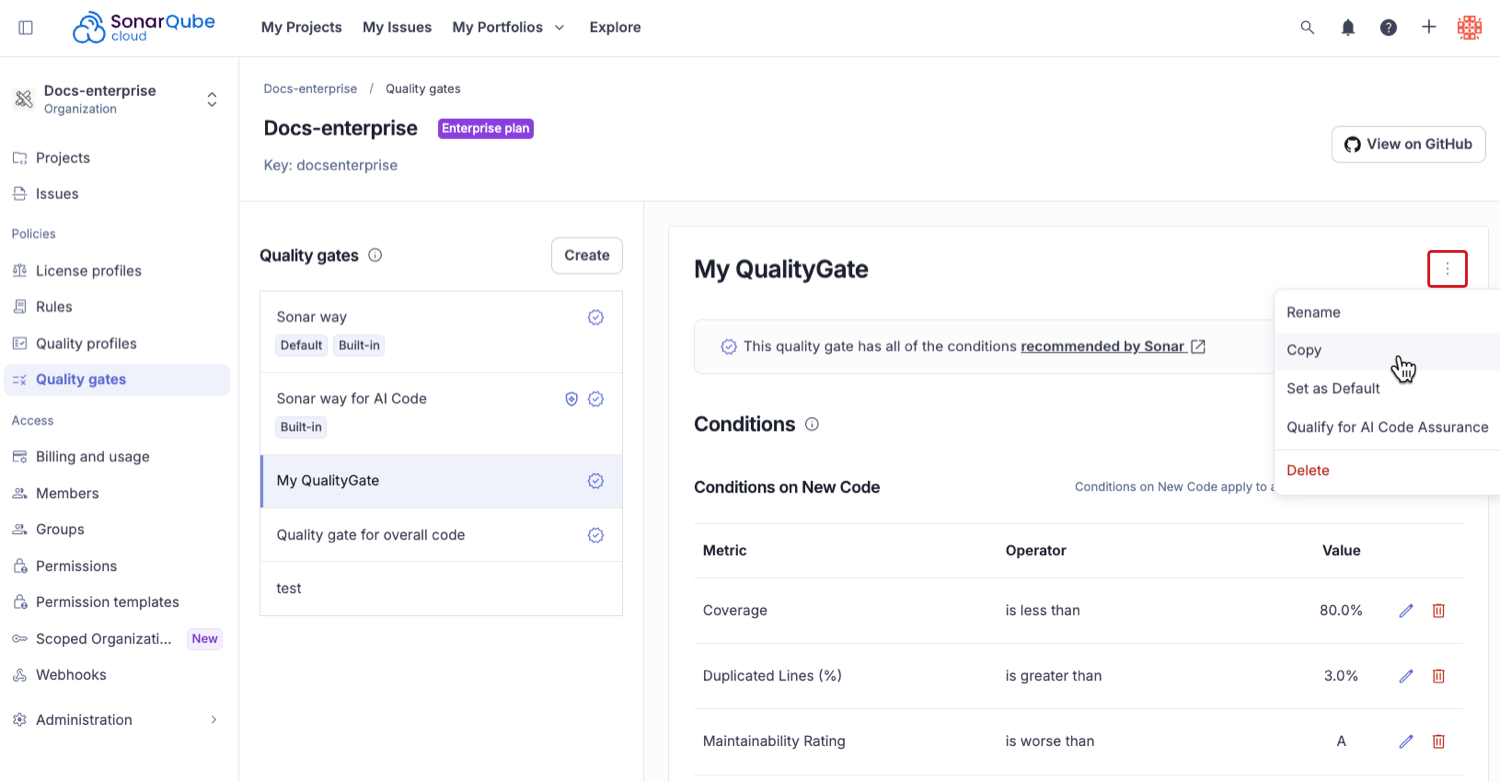This screenshot has width=1500, height=782.
Task: Expand the Administration menu chevron
Action: click(214, 720)
